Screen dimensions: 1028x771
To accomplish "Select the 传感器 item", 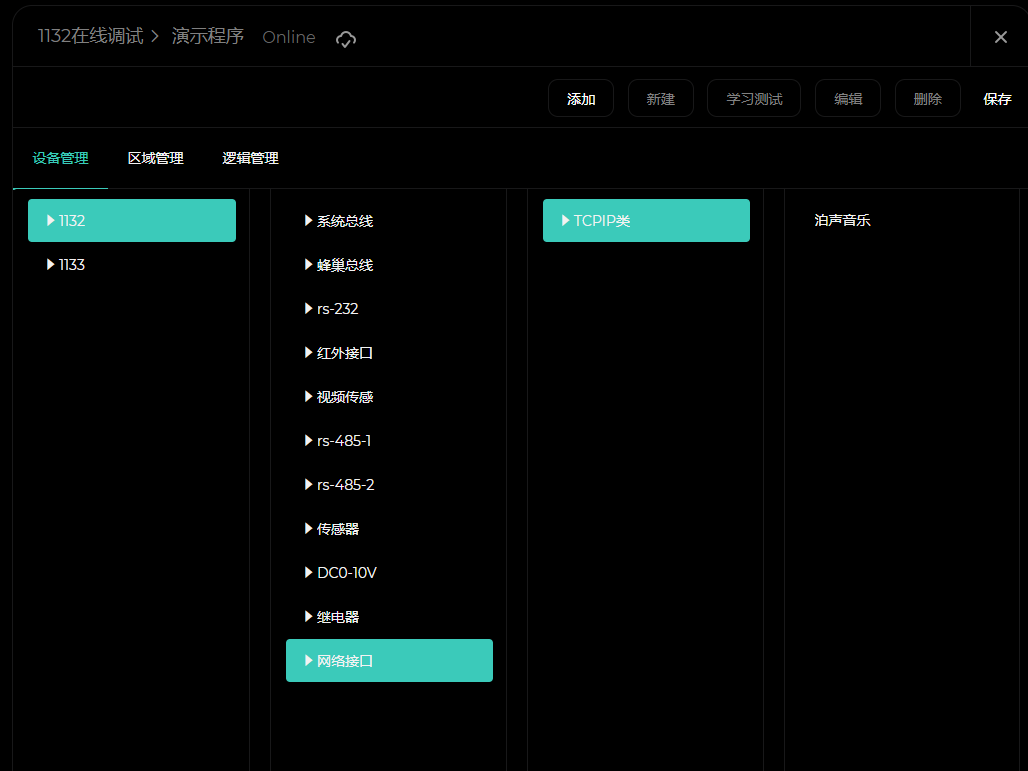I will pos(389,528).
